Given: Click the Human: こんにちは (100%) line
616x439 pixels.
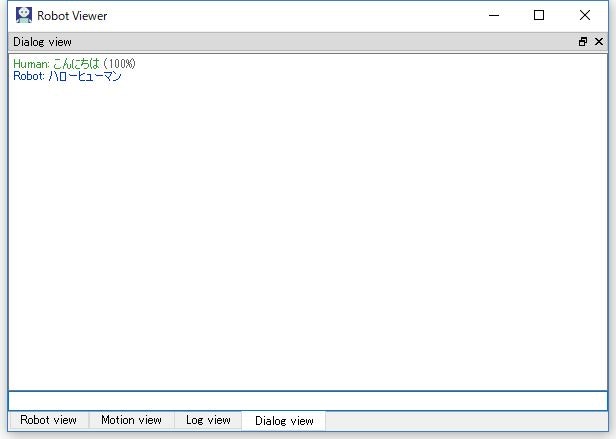Looking at the screenshot, I should pos(74,63).
